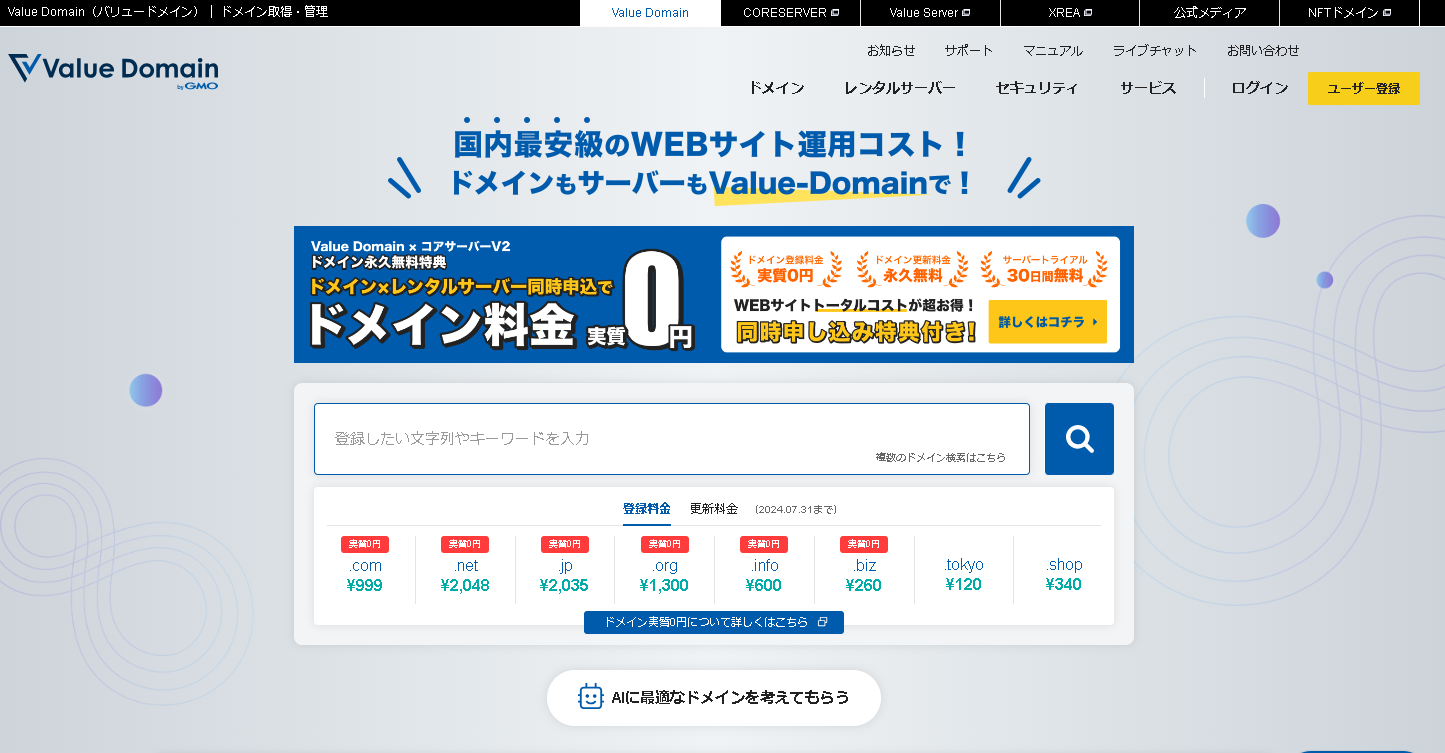
Task: Click the ドメイン料金 実質0円 promo banner
Action: (714, 294)
